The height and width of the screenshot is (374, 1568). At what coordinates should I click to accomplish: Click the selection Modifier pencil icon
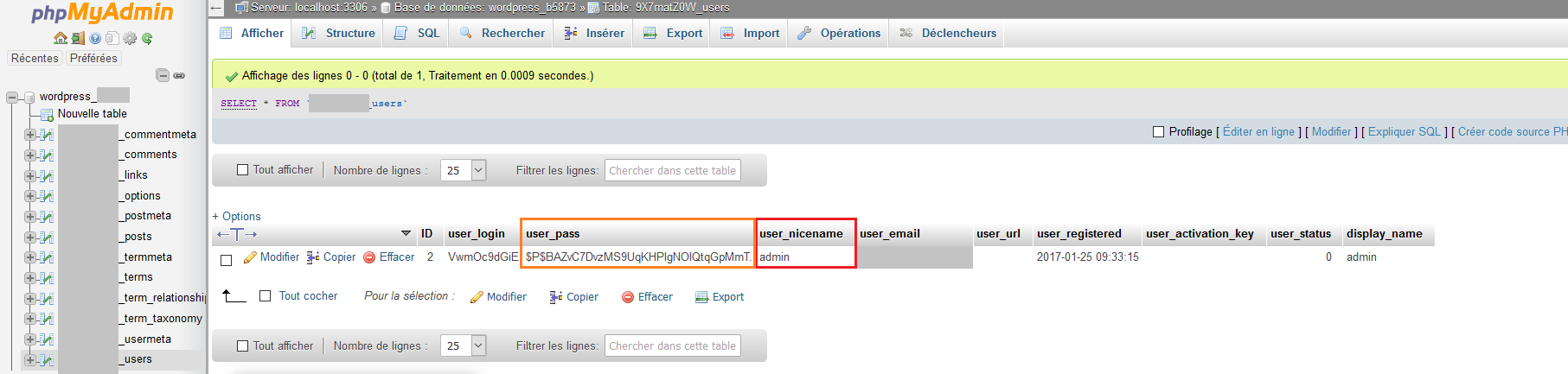pyautogui.click(x=477, y=297)
